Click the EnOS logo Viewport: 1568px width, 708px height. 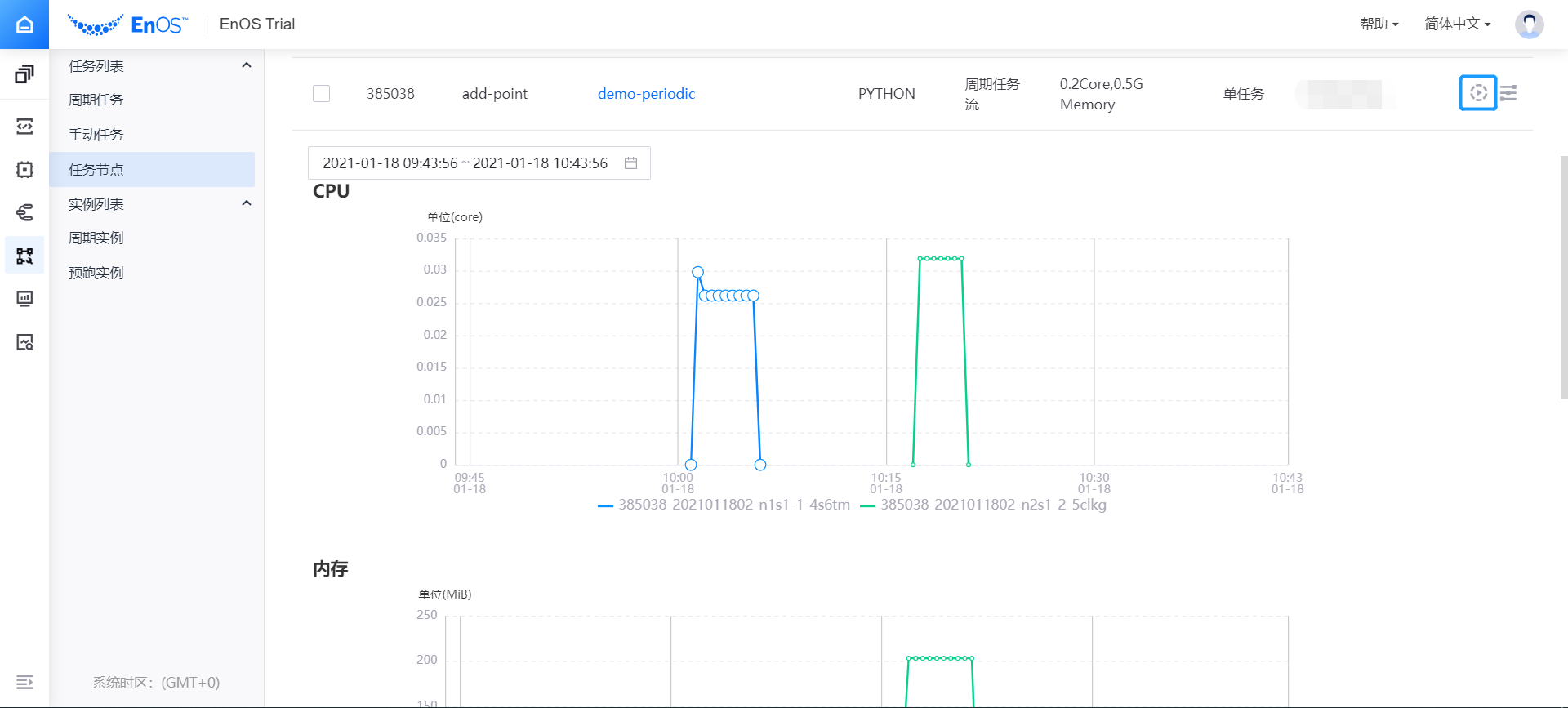pos(127,24)
